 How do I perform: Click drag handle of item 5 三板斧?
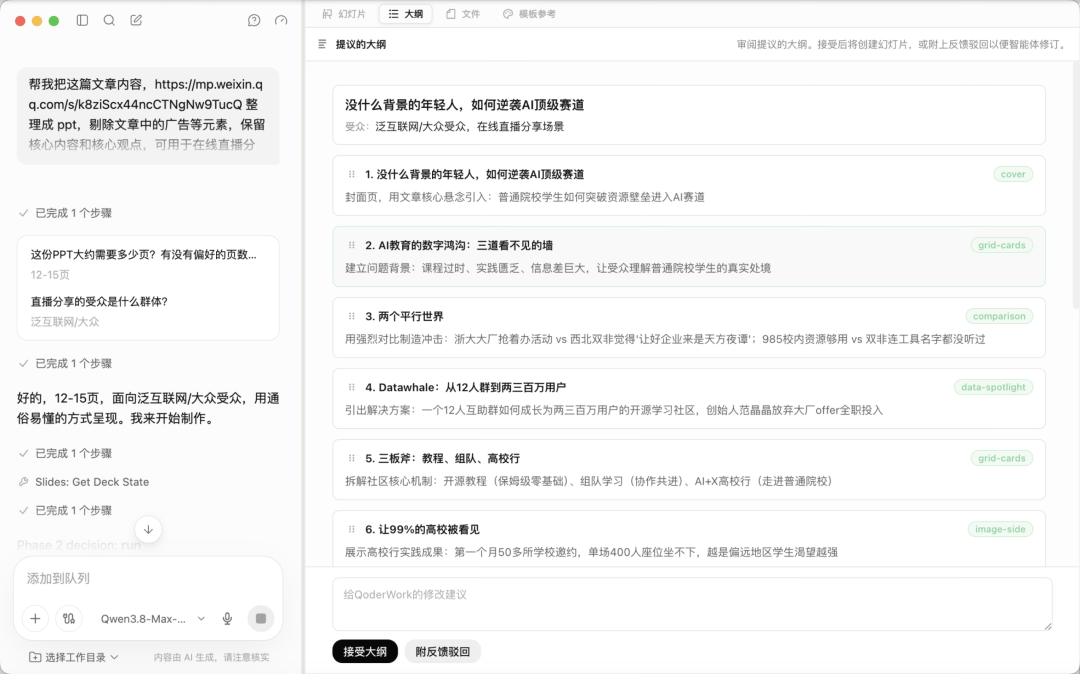[x=351, y=458]
